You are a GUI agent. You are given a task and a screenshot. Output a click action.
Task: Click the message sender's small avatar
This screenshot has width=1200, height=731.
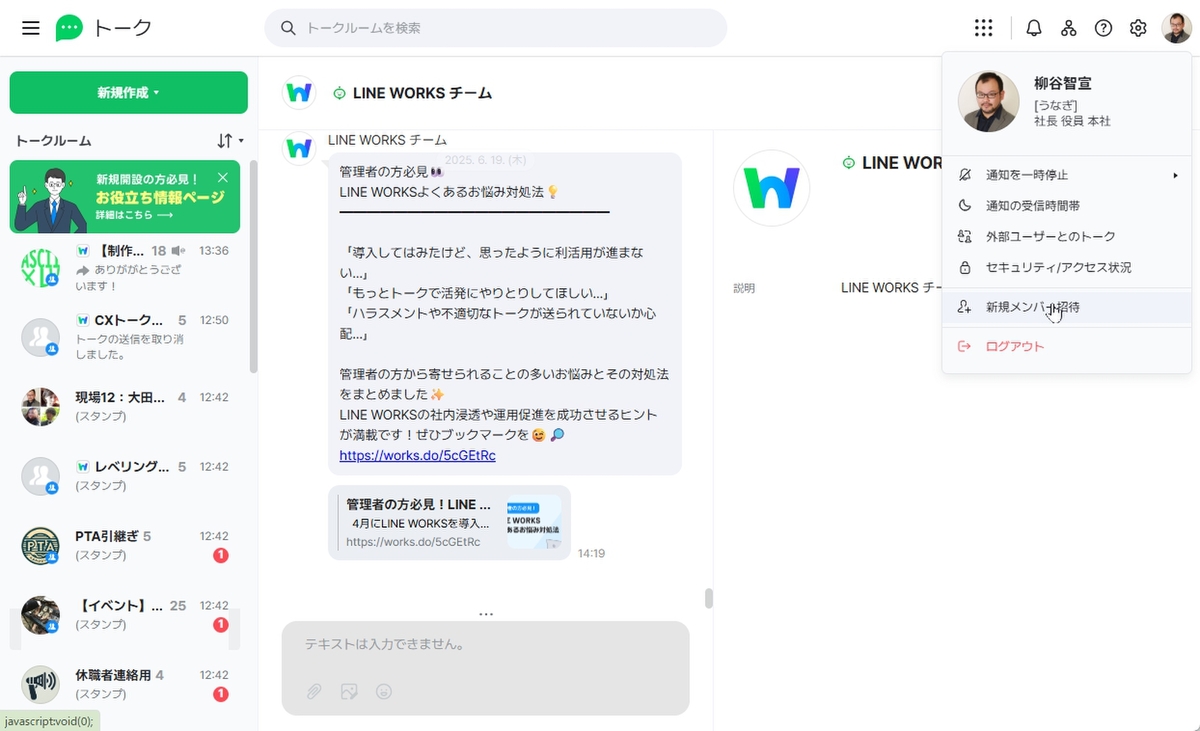pos(299,148)
